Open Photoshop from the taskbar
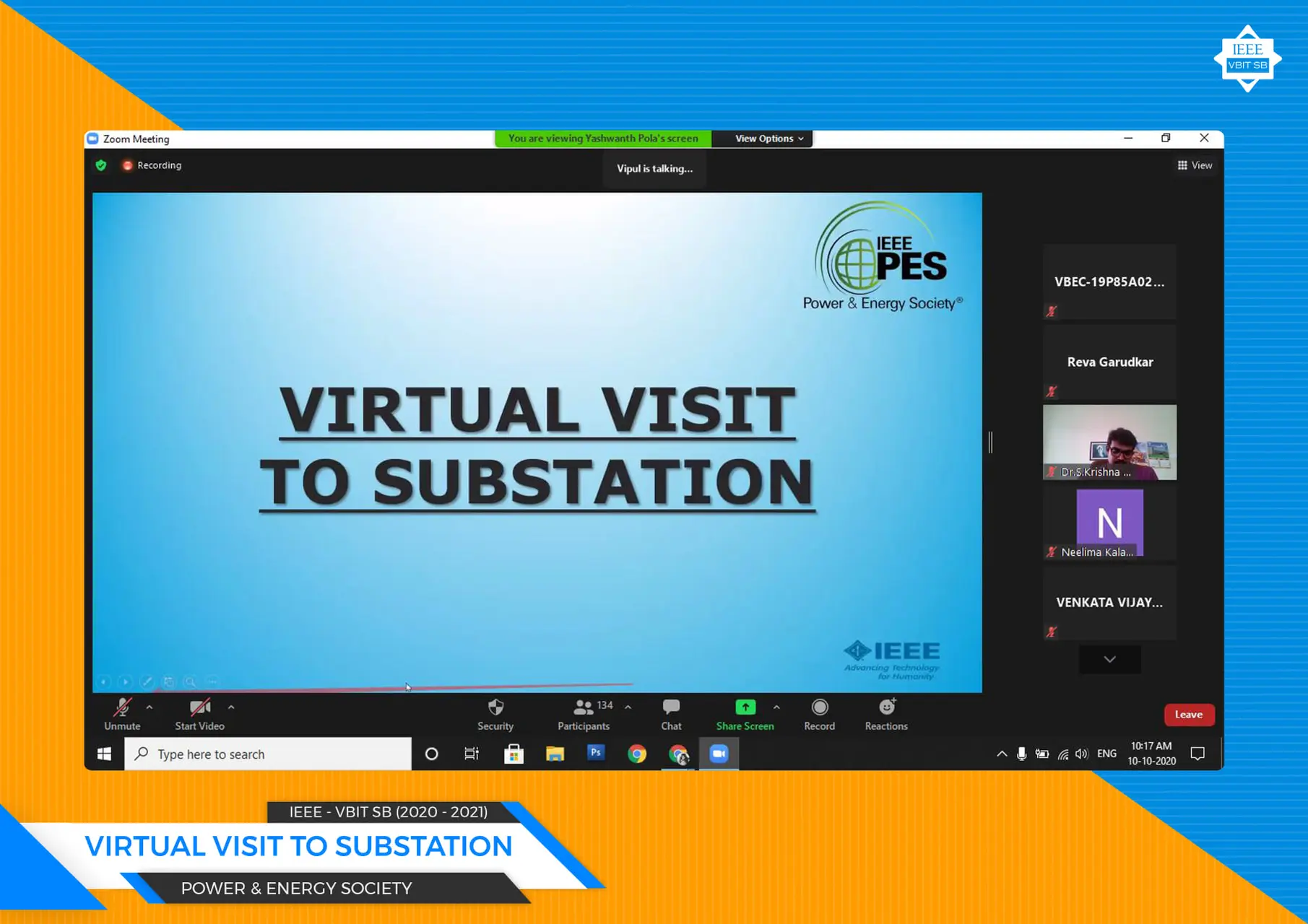This screenshot has height=924, width=1308. click(595, 754)
